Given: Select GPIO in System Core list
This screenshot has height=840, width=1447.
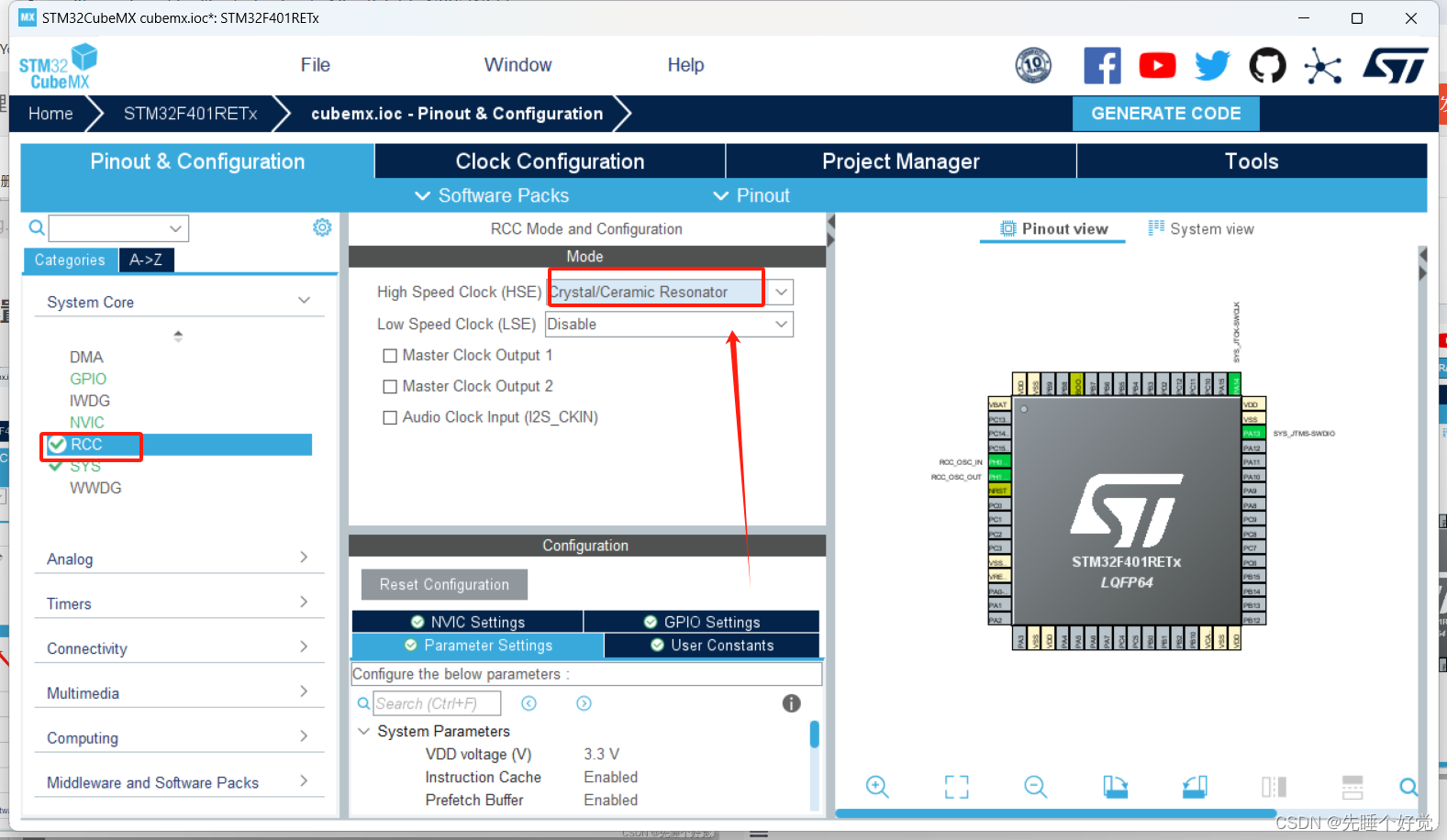Looking at the screenshot, I should pos(88,379).
